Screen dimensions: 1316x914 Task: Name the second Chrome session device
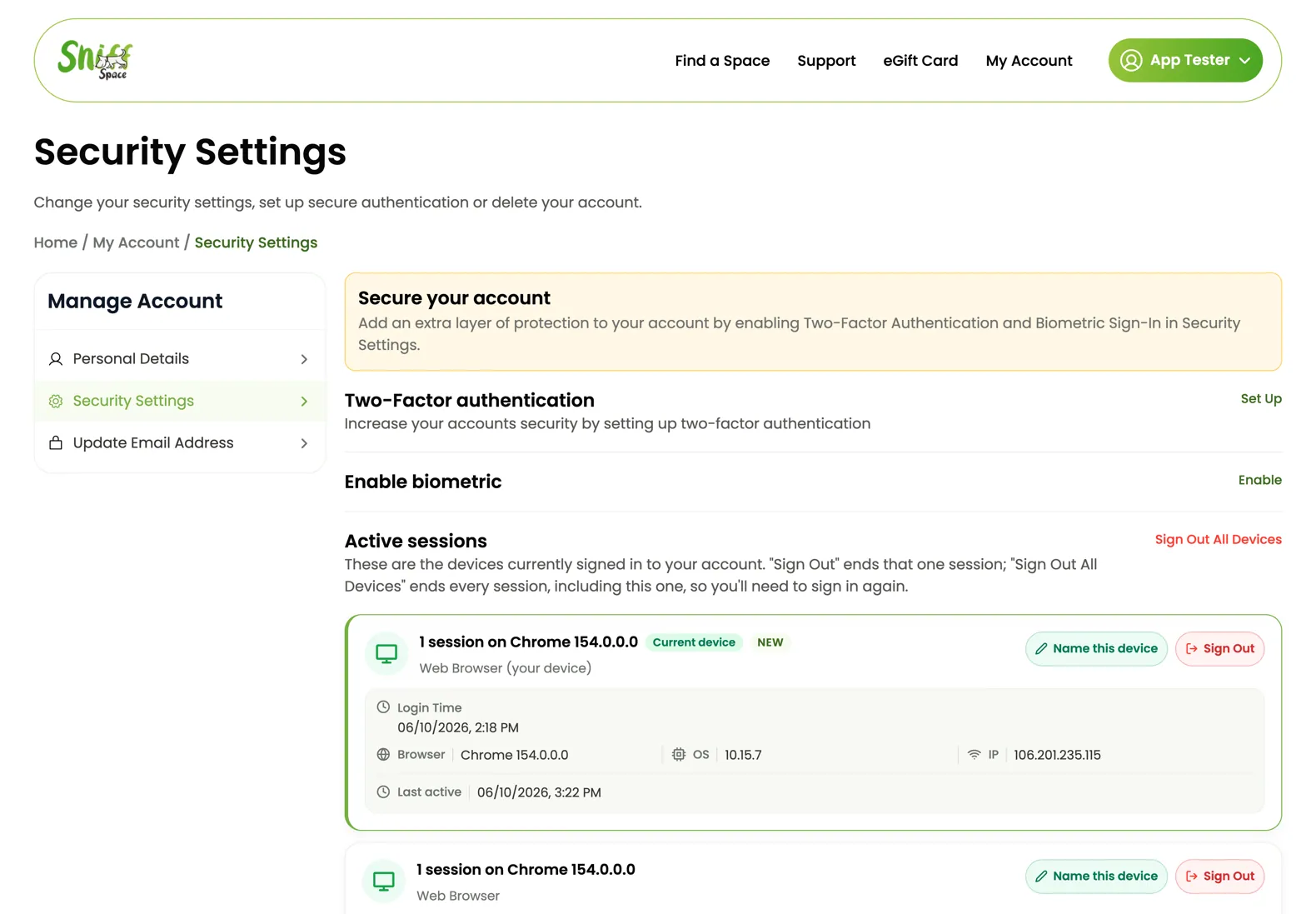coord(1096,877)
